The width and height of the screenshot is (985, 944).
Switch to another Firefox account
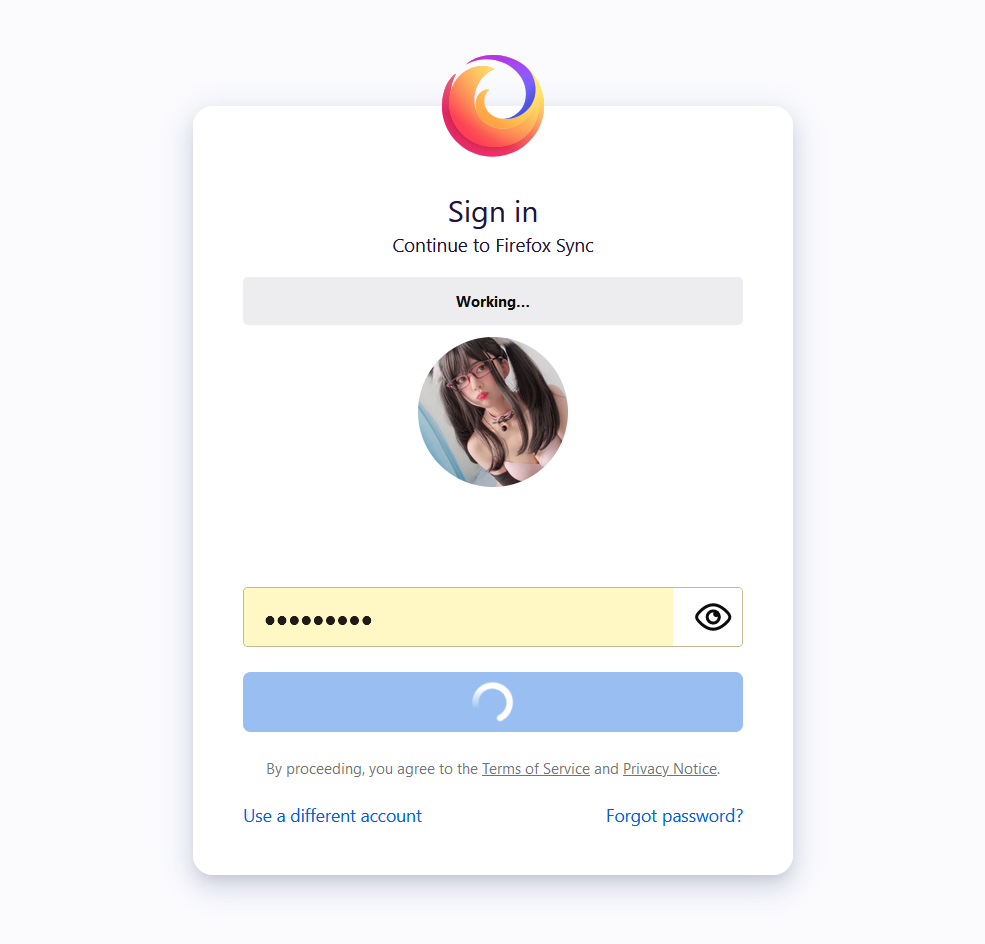pos(332,816)
